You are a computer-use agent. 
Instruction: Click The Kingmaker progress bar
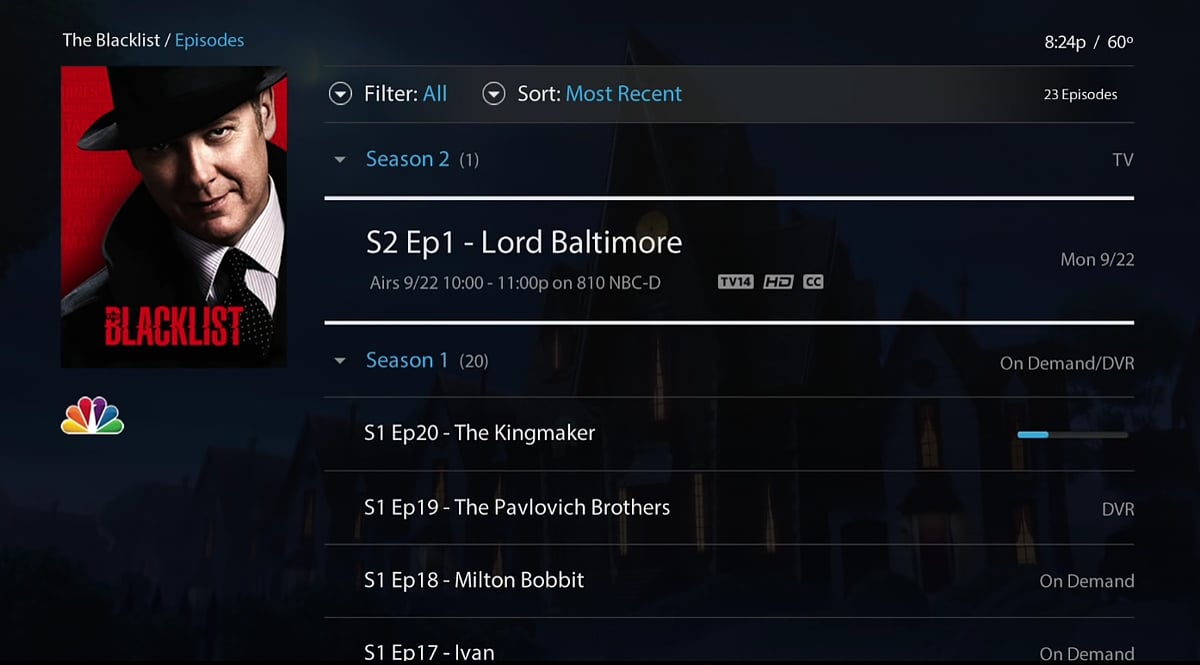1072,435
